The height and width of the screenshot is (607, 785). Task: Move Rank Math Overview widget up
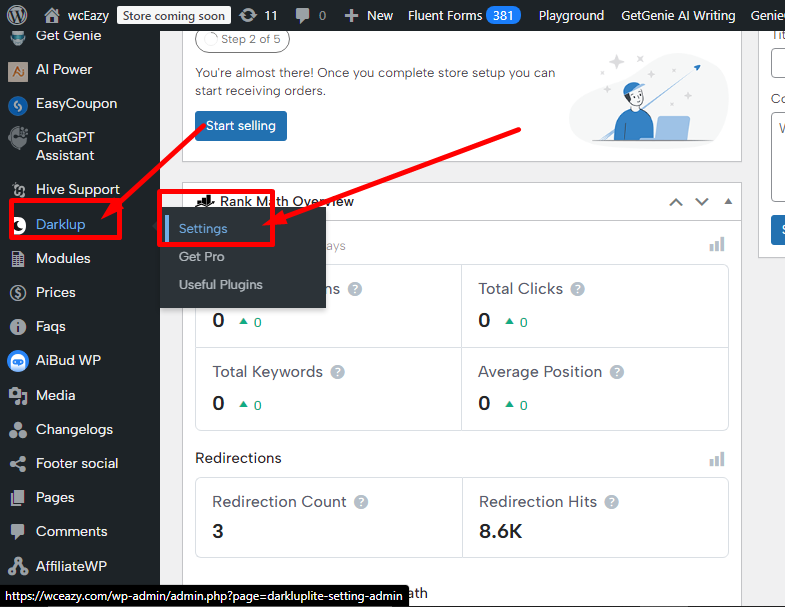[x=676, y=202]
